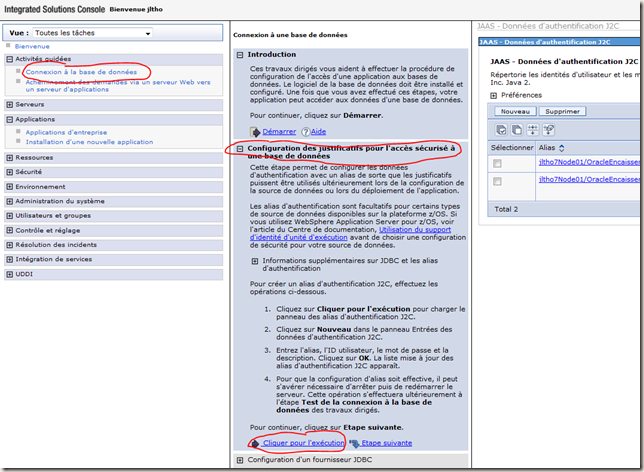
Task: Expand Utilisateurs et groupes section
Action: point(10,216)
